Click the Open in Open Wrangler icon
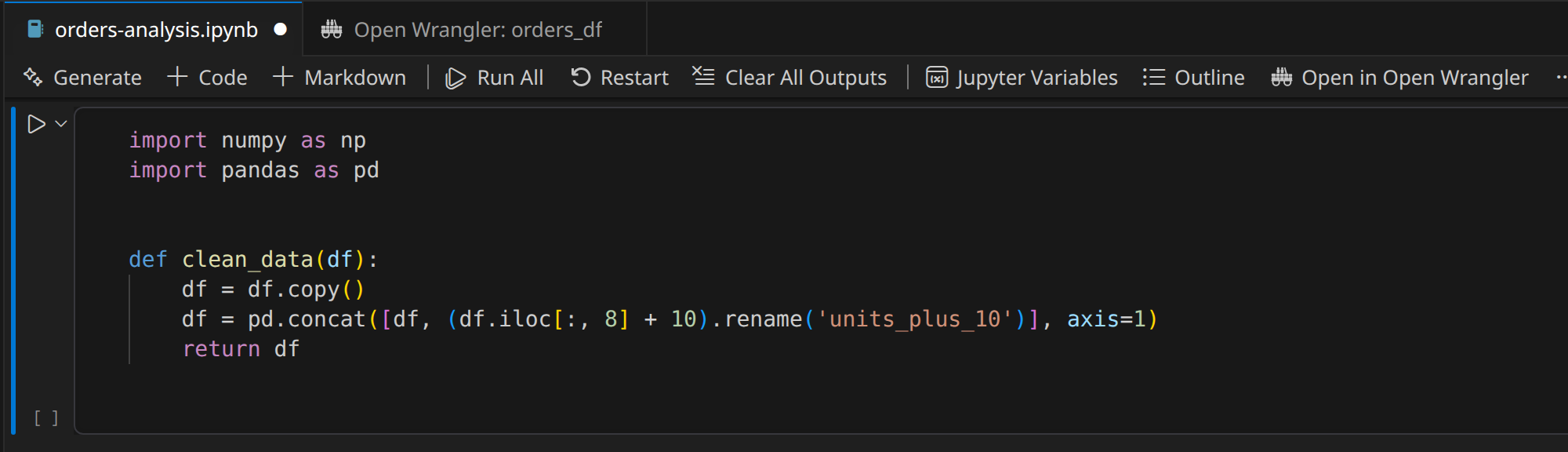This screenshot has width=1568, height=452. click(x=1282, y=77)
